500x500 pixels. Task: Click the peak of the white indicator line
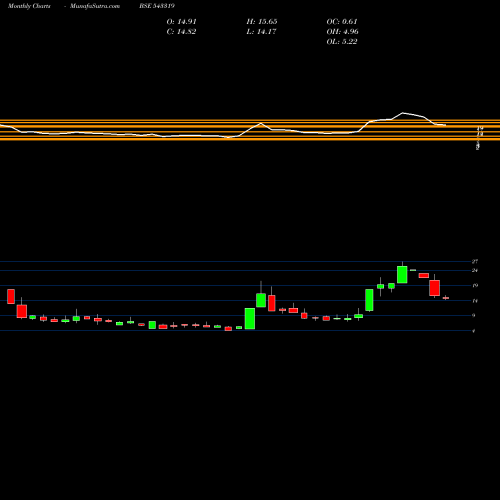tap(403, 113)
